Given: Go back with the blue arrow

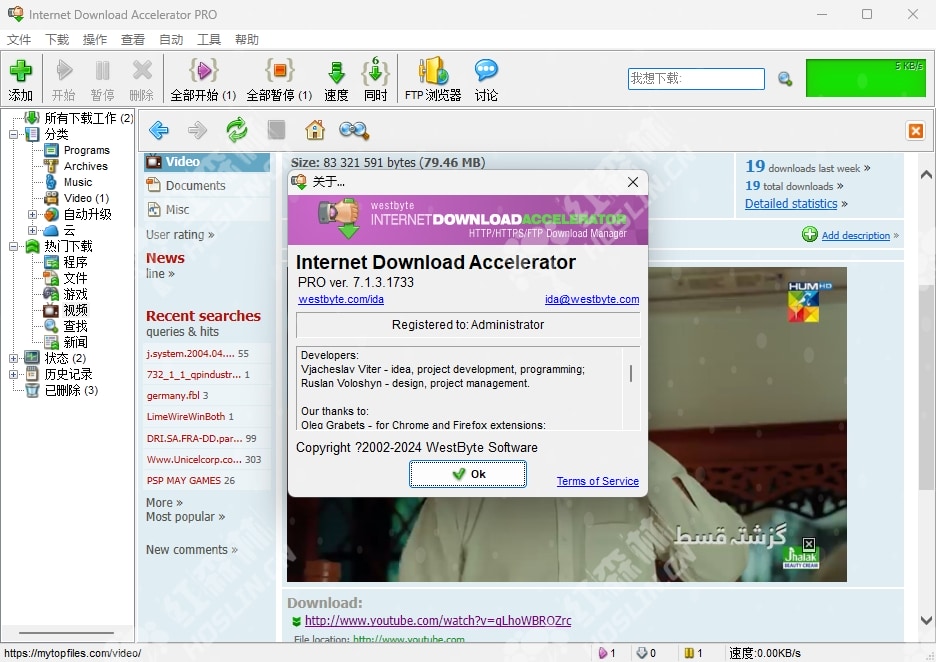Looking at the screenshot, I should [x=159, y=130].
